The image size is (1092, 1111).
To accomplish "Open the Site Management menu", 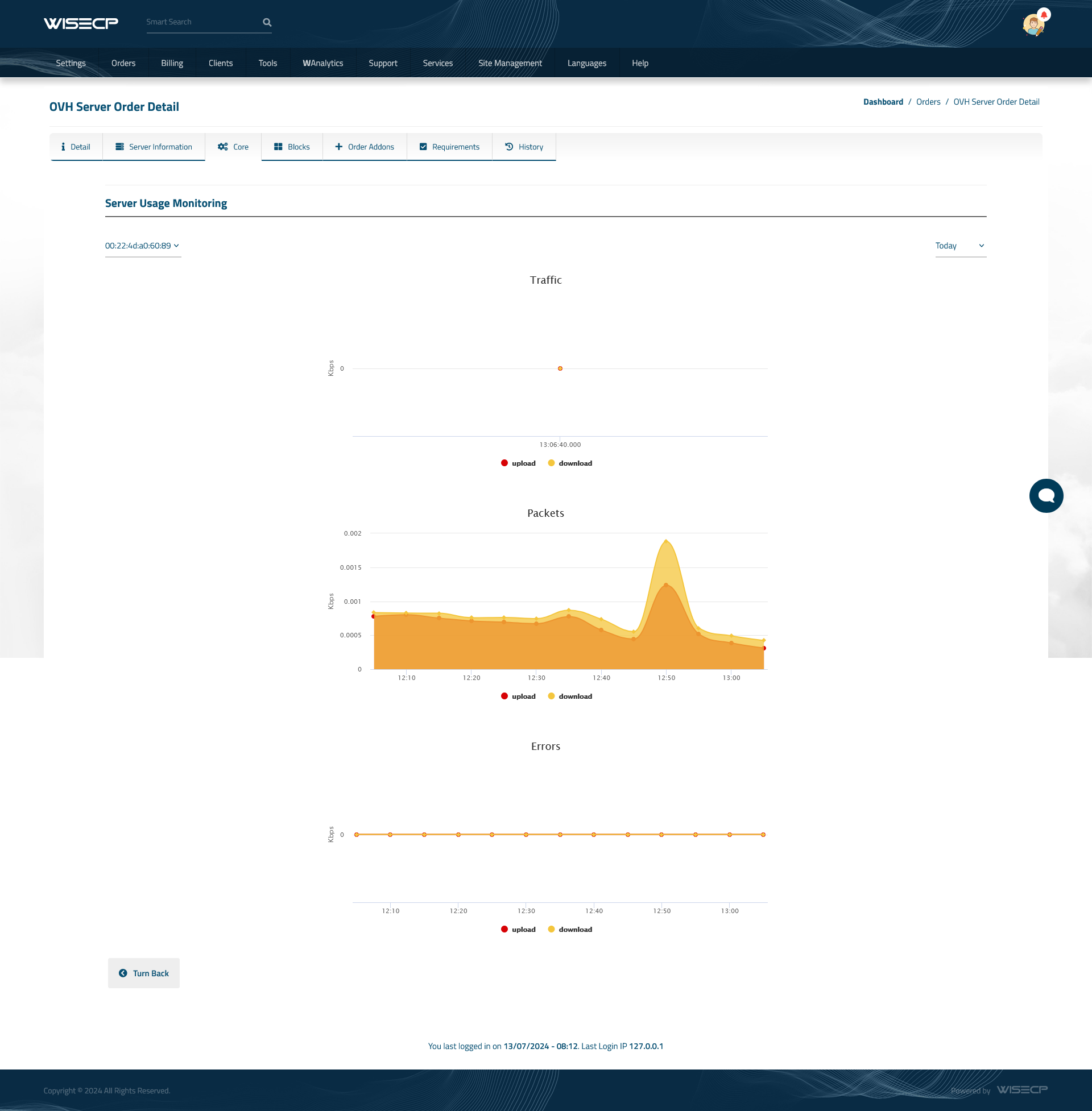I will 510,63.
